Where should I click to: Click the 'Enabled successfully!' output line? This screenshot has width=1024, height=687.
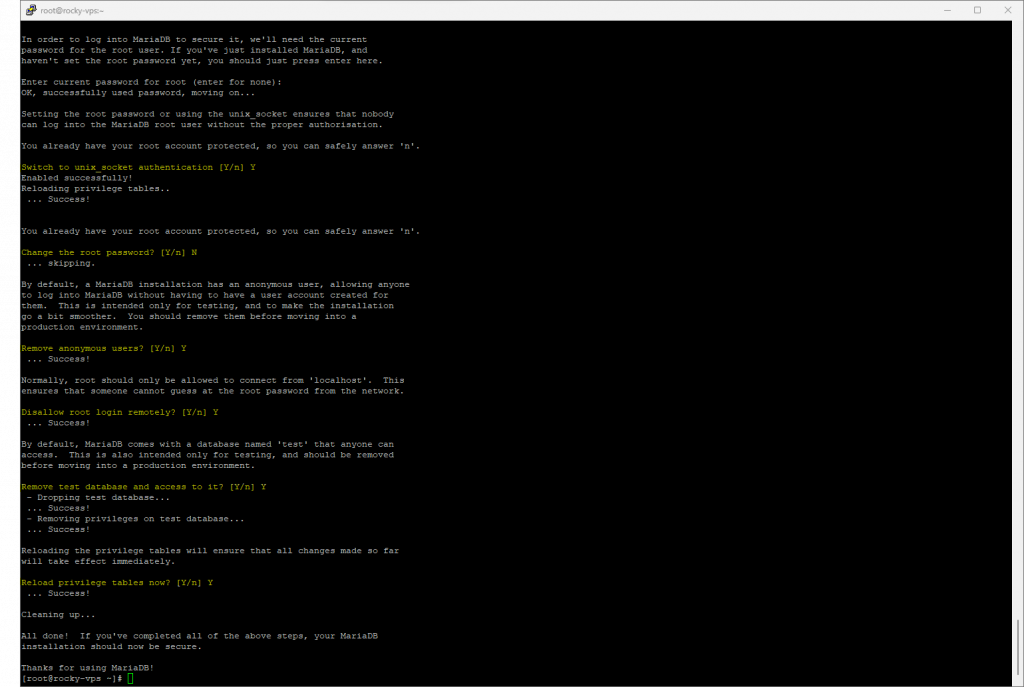click(77, 178)
